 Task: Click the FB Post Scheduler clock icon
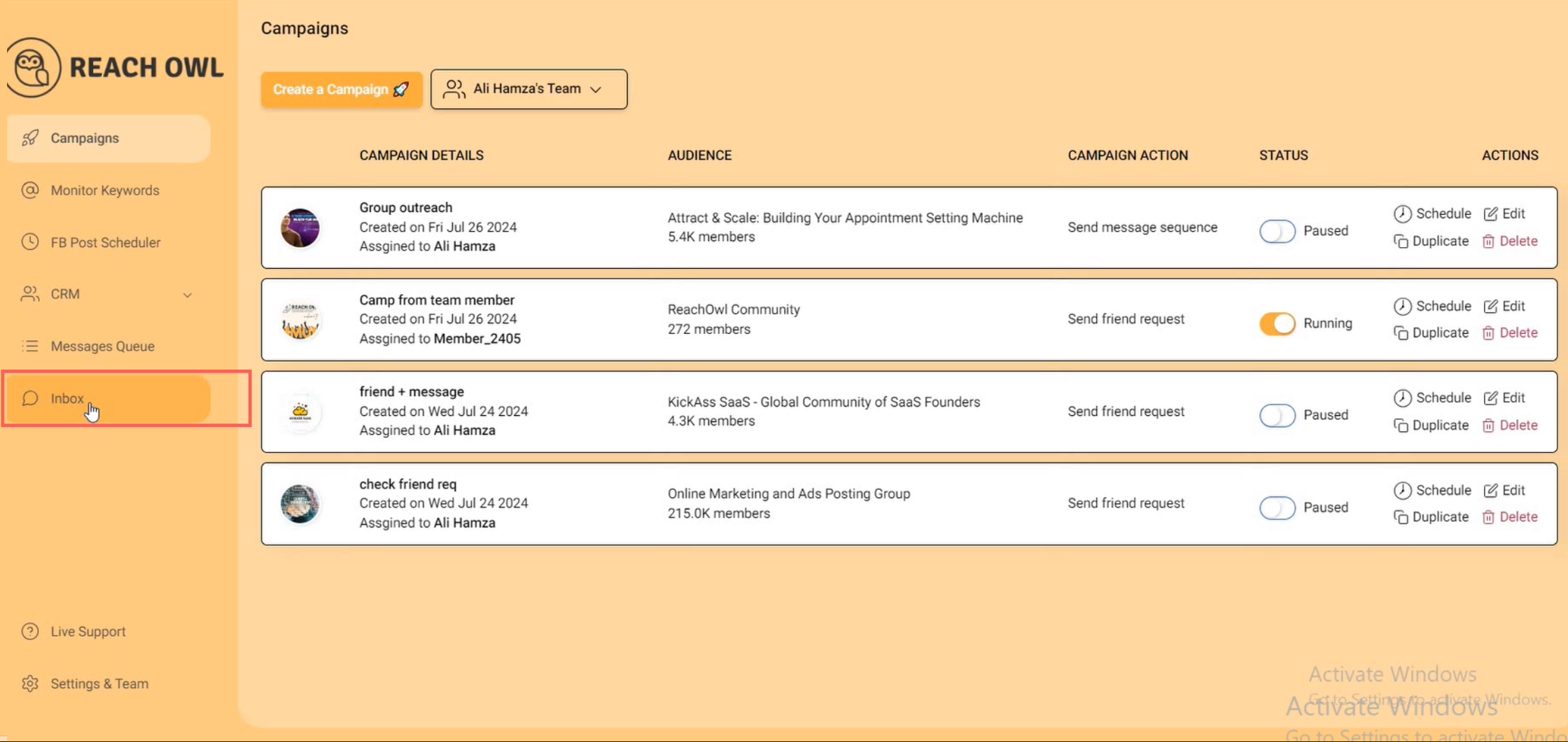29,241
